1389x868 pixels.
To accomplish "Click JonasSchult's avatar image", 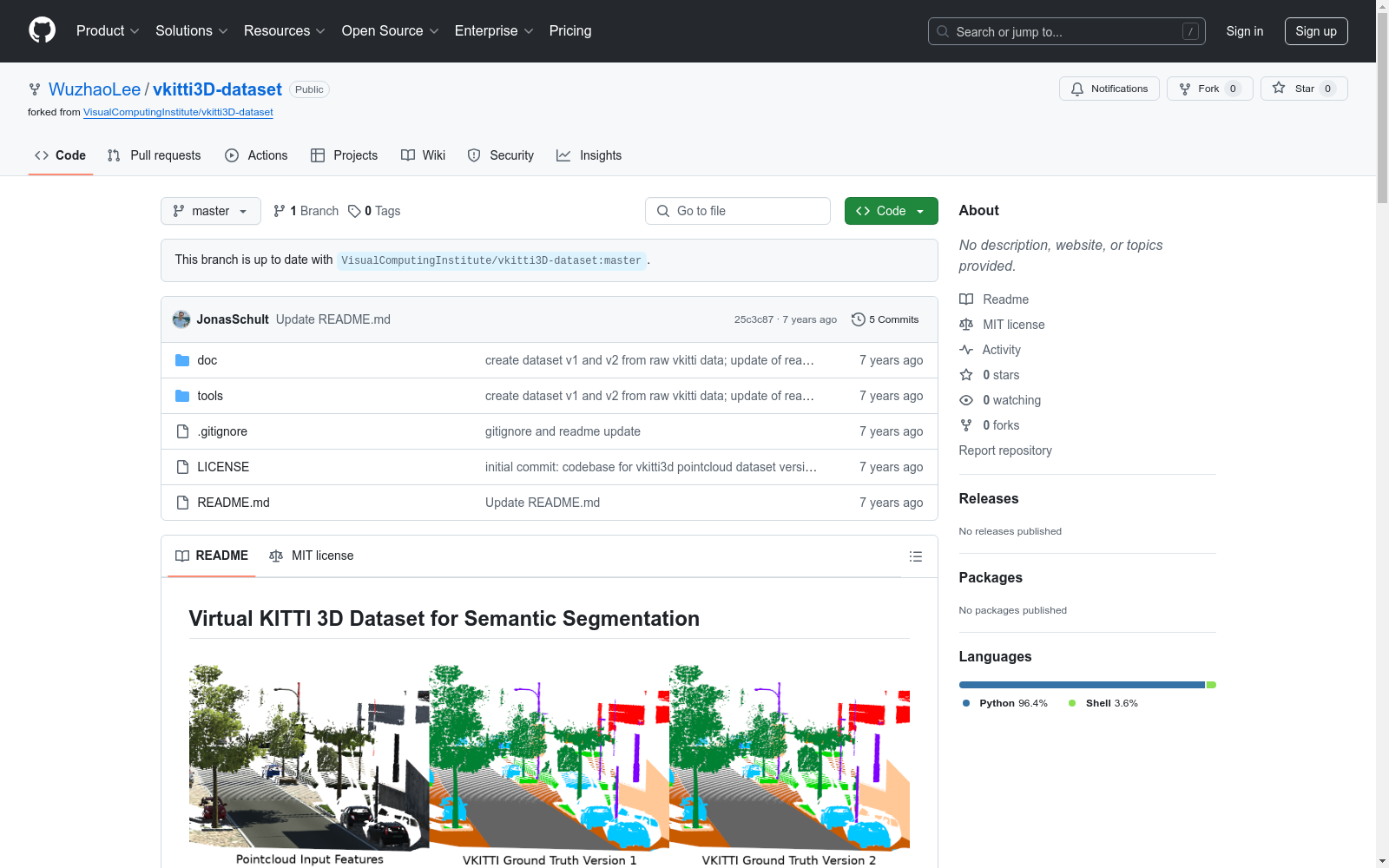I will coord(181,319).
